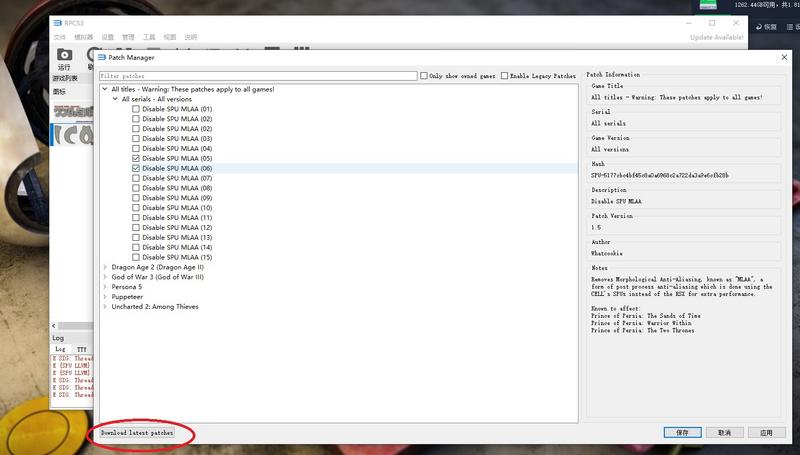
Task: Click patch version value 1.5
Action: [x=596, y=228]
